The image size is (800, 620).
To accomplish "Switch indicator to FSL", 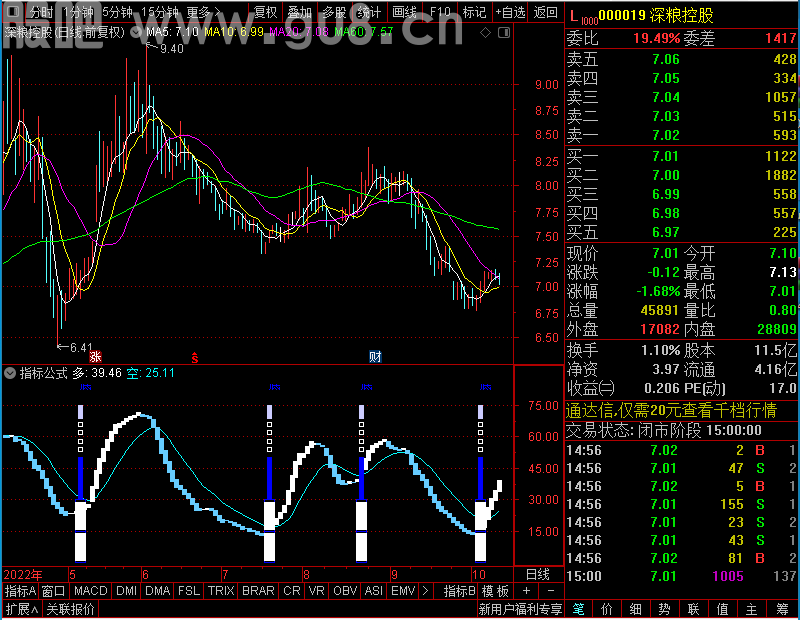I will coord(189,591).
